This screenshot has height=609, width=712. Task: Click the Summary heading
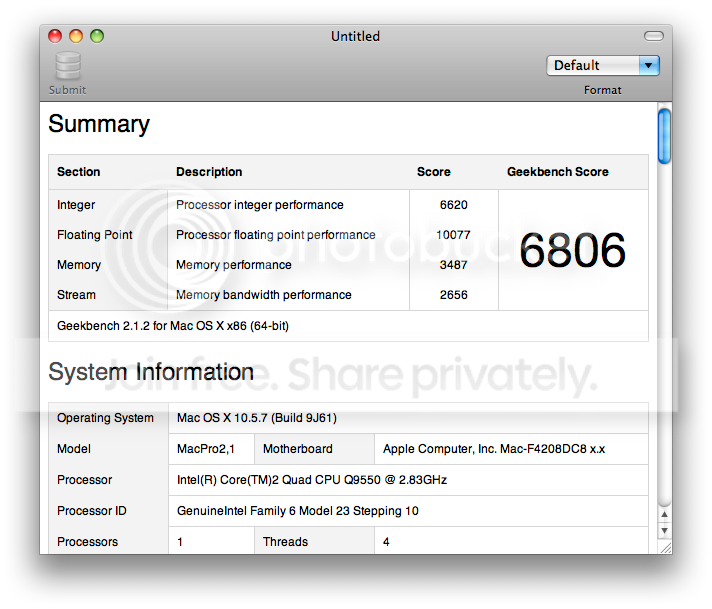coord(99,124)
